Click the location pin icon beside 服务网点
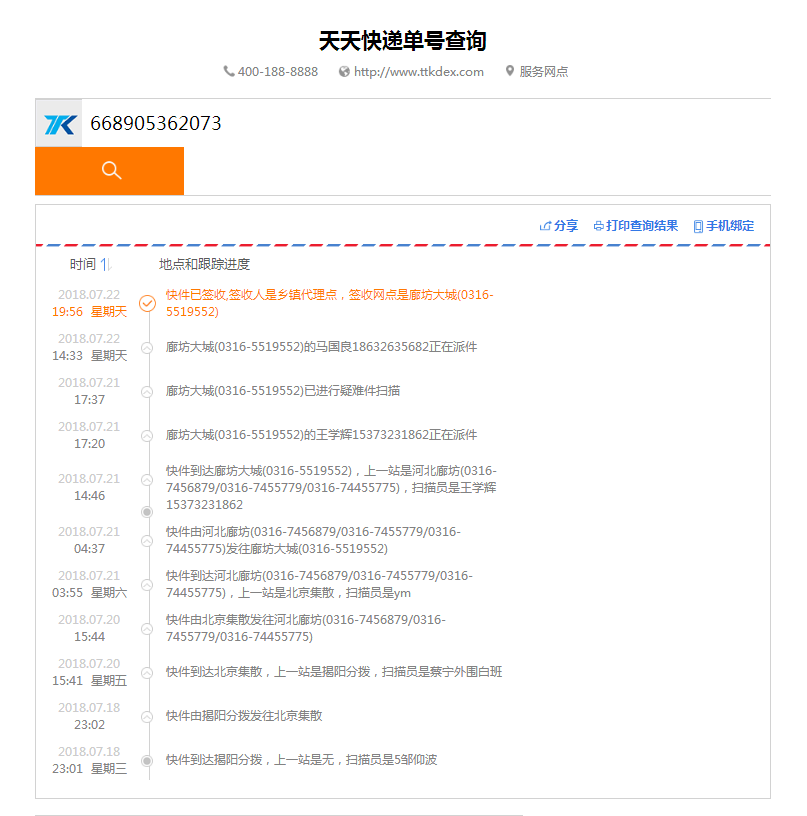807x816 pixels. coord(510,71)
